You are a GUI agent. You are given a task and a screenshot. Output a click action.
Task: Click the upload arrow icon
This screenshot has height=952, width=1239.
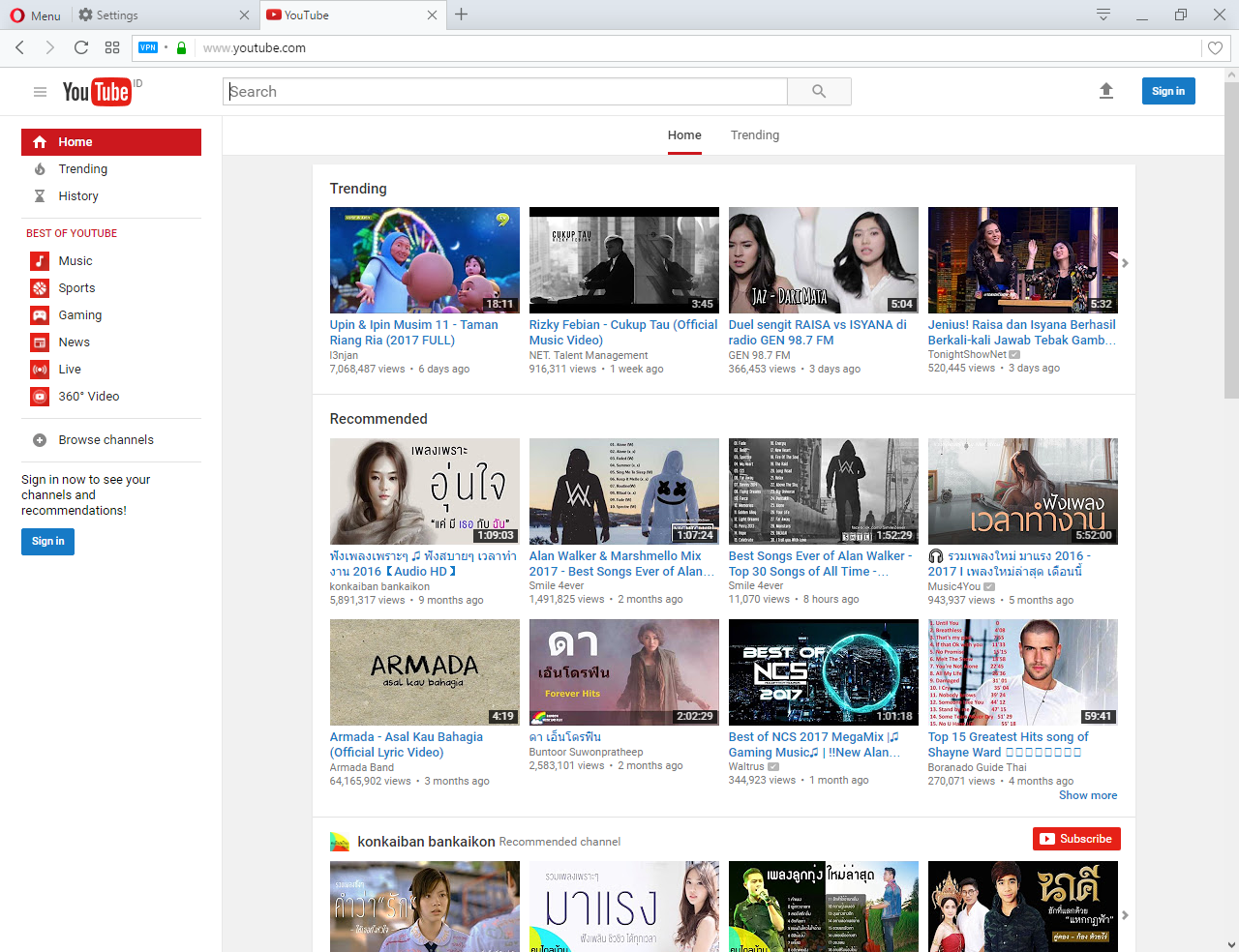[x=1106, y=91]
